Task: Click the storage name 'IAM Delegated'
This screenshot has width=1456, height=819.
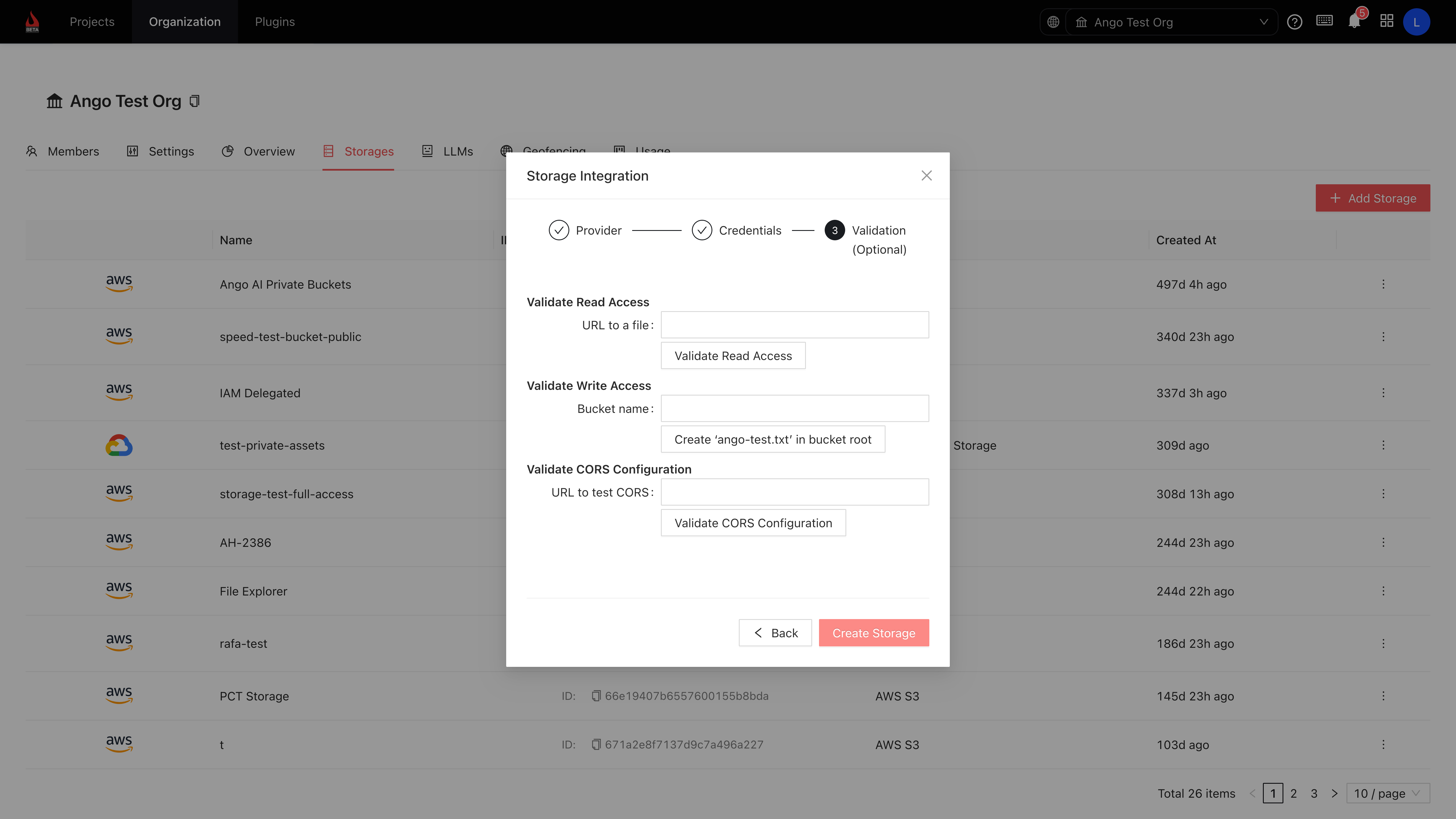Action: (x=260, y=393)
